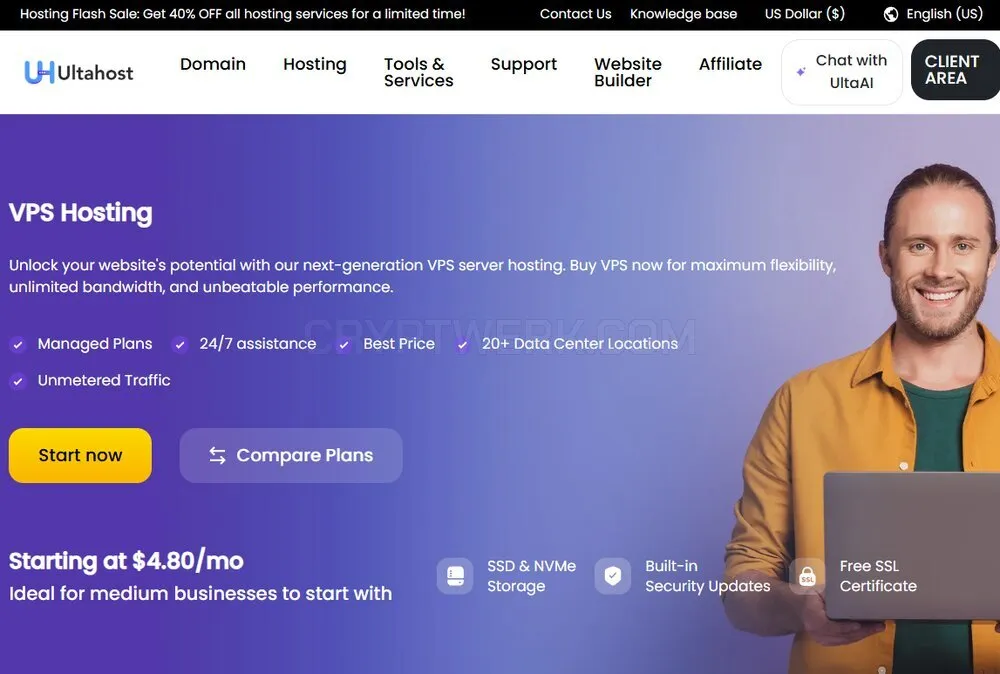Click the 20+ Data Center Locations label
Viewport: 1000px width, 674px height.
coord(580,344)
